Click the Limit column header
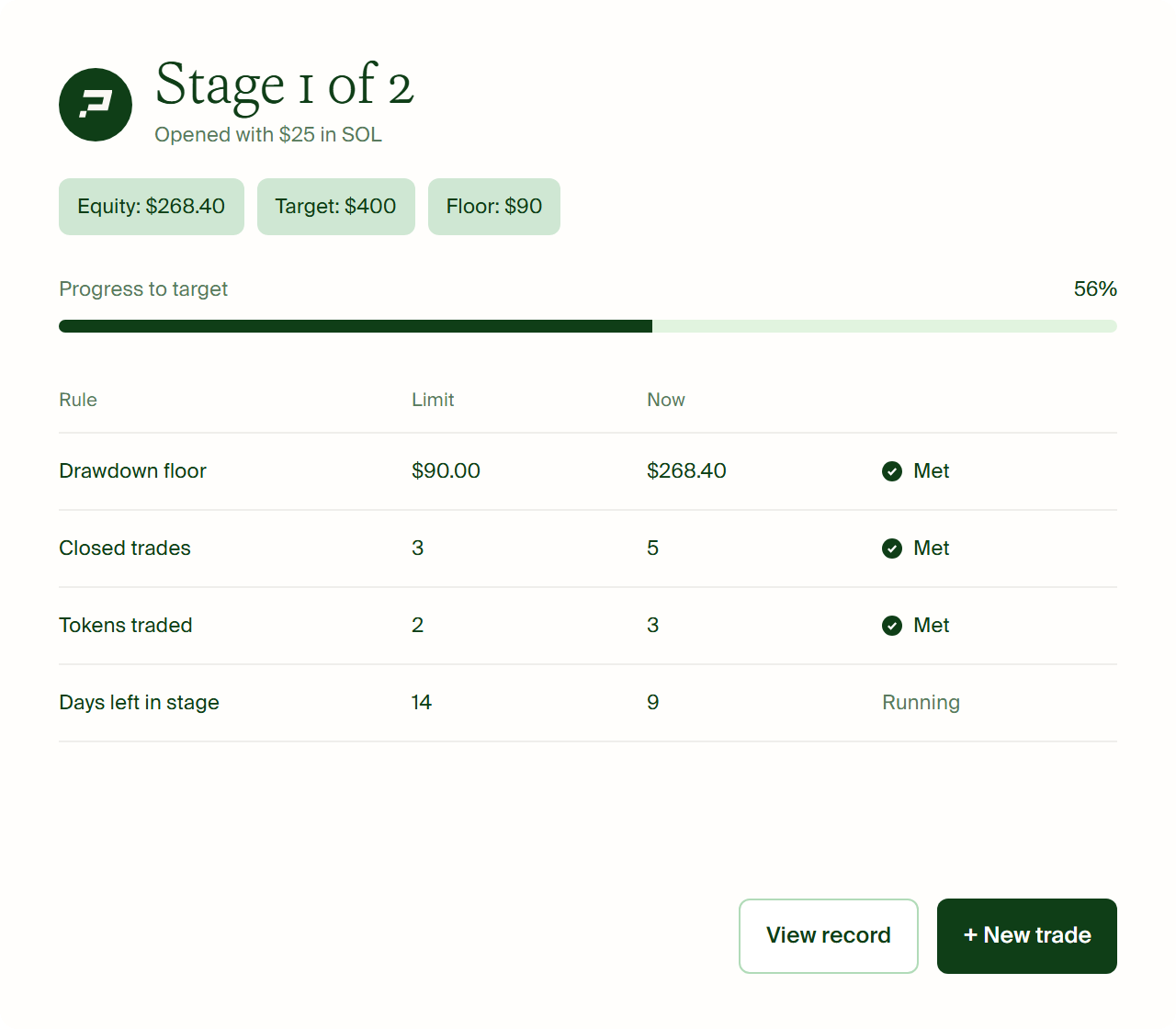This screenshot has width=1176, height=1029. click(433, 400)
